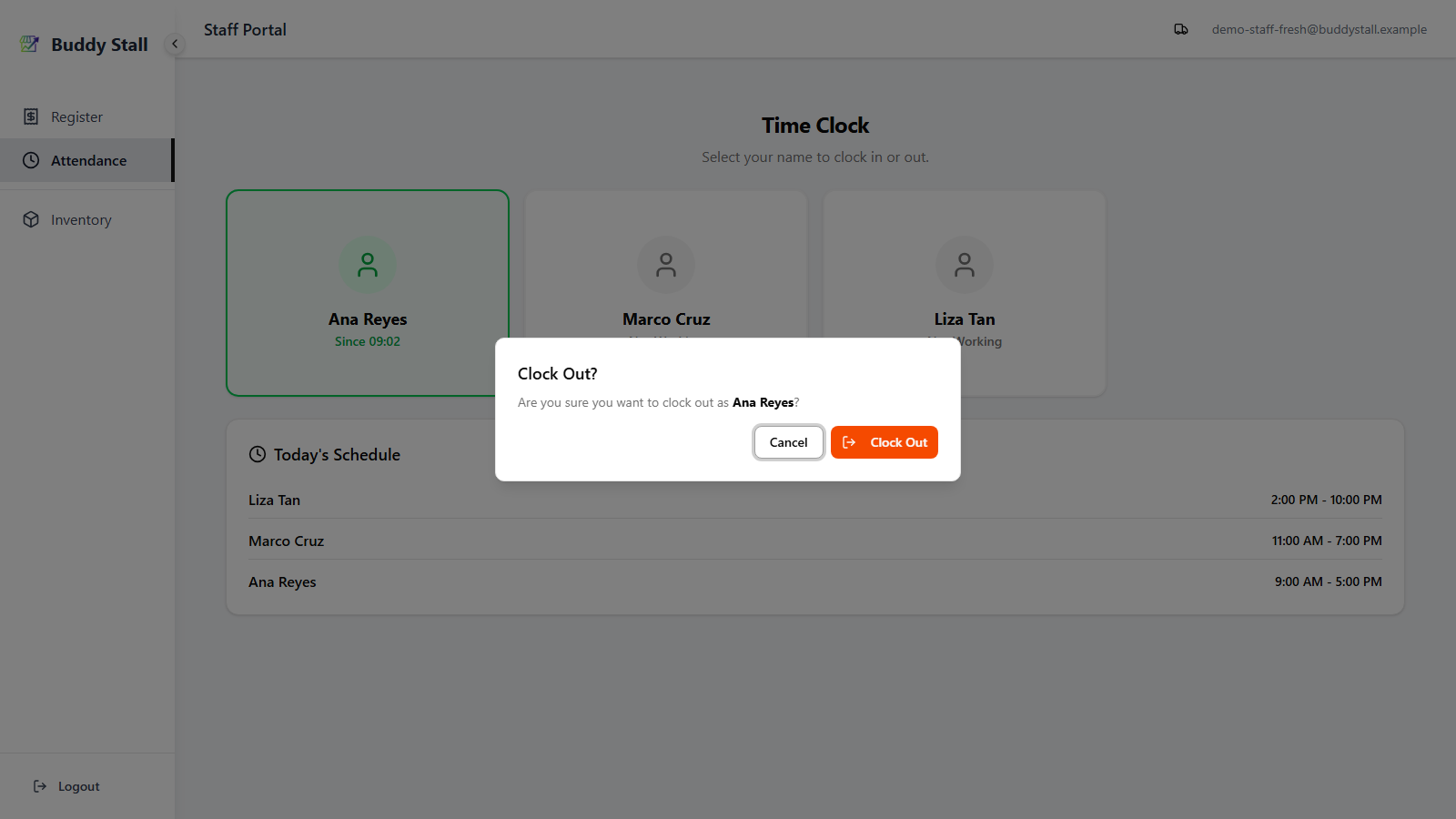Select the Ana Reyes name on her card
Image resolution: width=1456 pixels, height=819 pixels.
coord(368,319)
